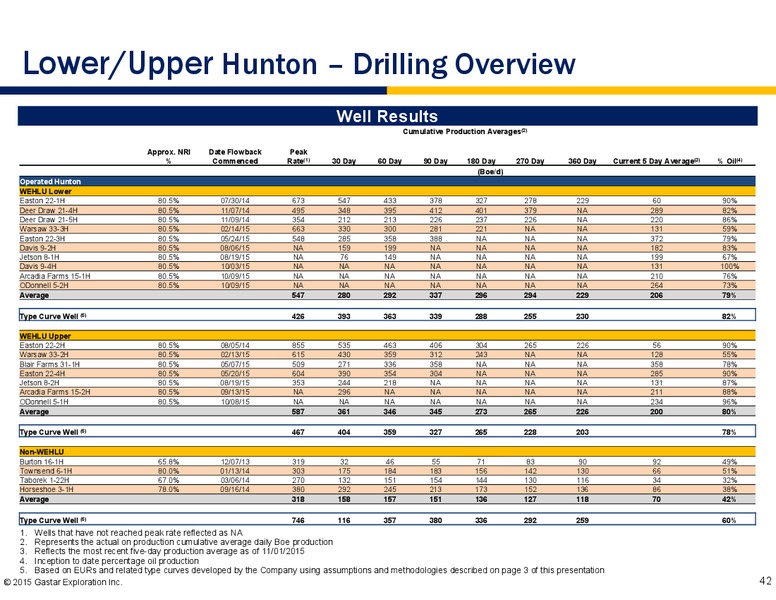Select the 'Deer Draw 21-4H' well name
The width and height of the screenshot is (776, 600).
(48, 210)
